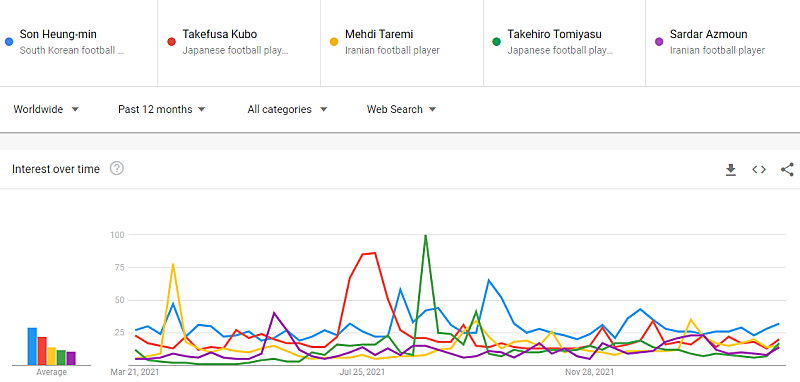Click the red dot for Takefusa Kubo
Viewport: 800px width, 382px height.
pos(172,42)
